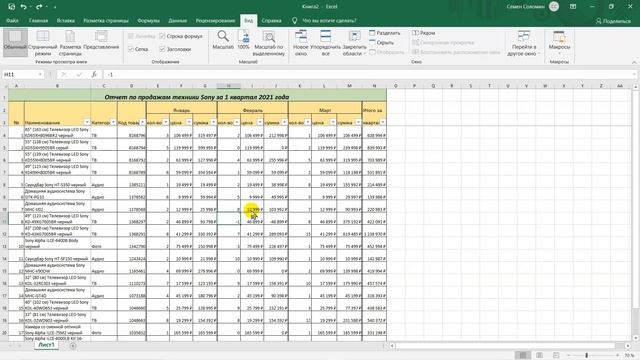Screen dimensions: 640x360
Task: Add a new sheet with plus button
Action: click(73, 346)
